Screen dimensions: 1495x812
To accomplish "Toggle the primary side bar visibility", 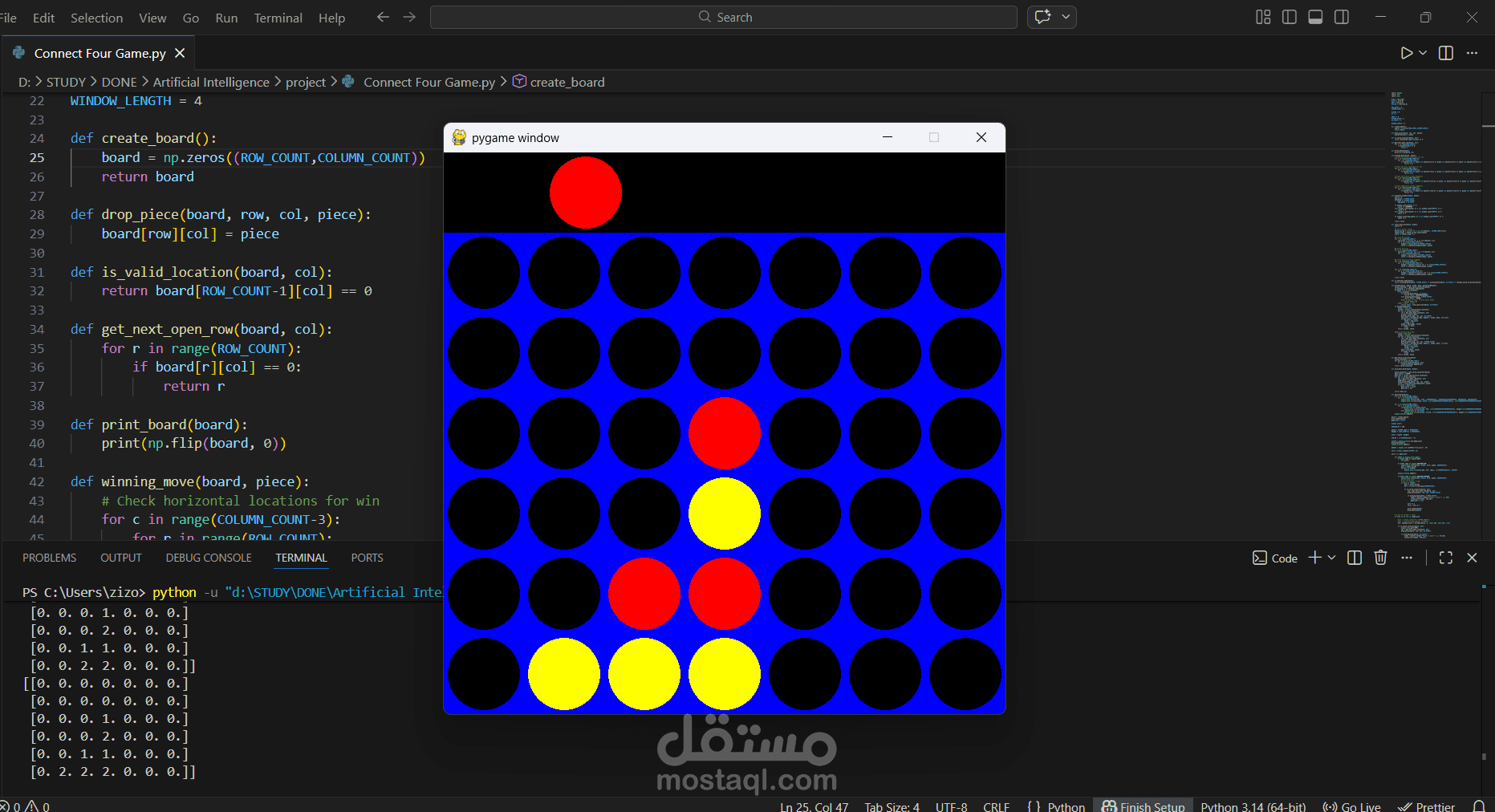I will click(1289, 16).
